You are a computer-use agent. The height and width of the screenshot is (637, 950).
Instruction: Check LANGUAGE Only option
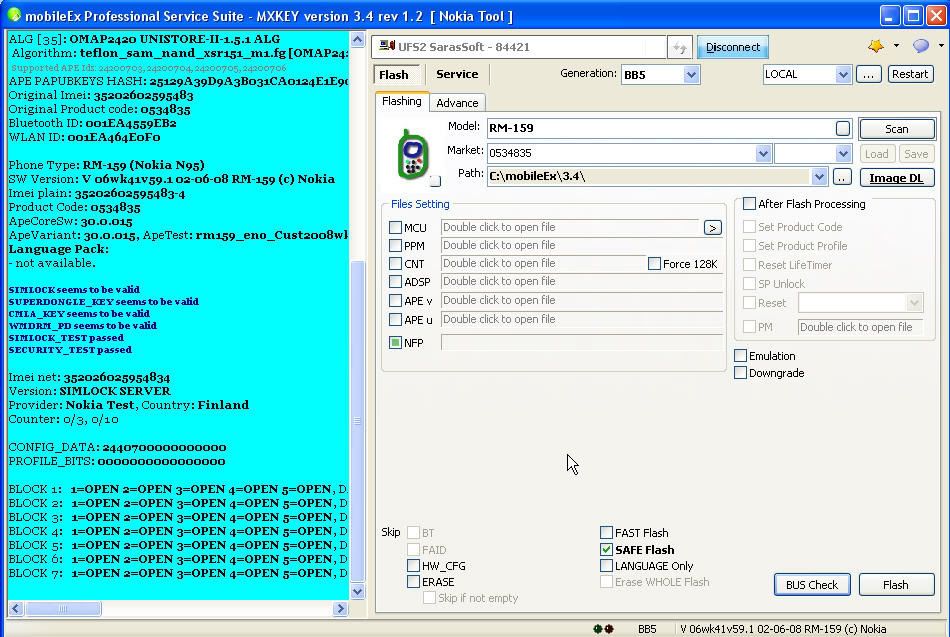pos(606,565)
